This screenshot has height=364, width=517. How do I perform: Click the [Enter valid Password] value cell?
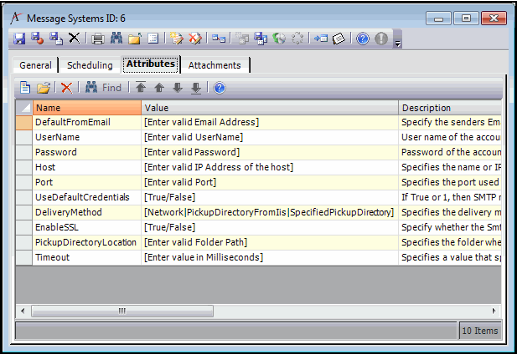pyautogui.click(x=270, y=152)
